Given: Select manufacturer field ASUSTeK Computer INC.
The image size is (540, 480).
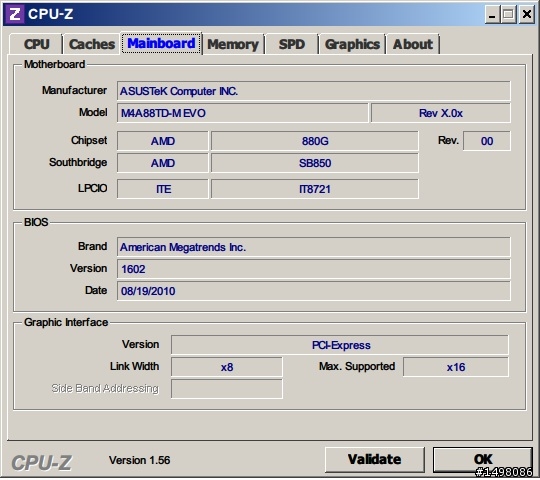Looking at the screenshot, I should coord(313,91).
